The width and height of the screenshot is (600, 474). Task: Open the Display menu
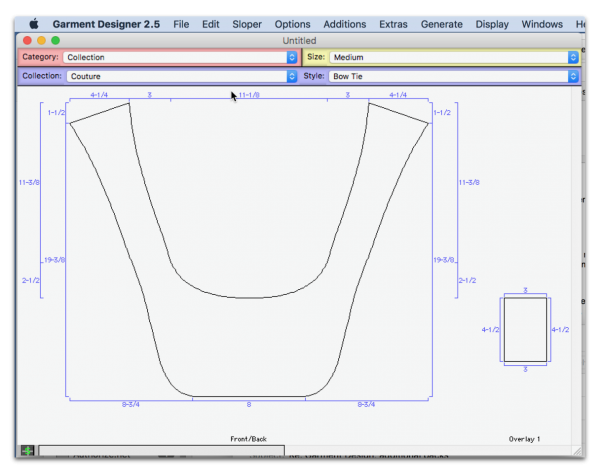click(x=492, y=24)
